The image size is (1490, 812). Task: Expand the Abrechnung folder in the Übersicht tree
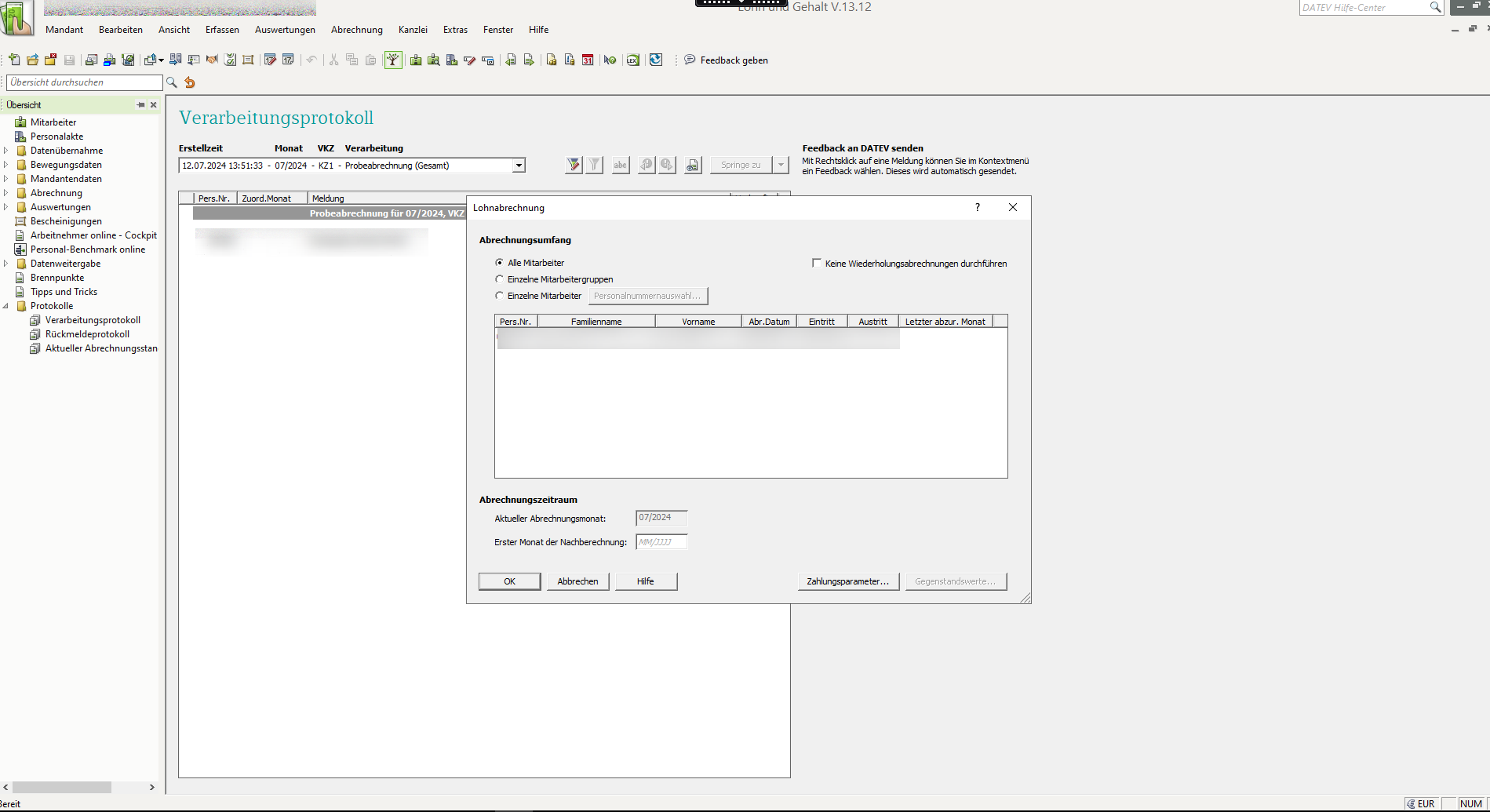tap(6, 193)
